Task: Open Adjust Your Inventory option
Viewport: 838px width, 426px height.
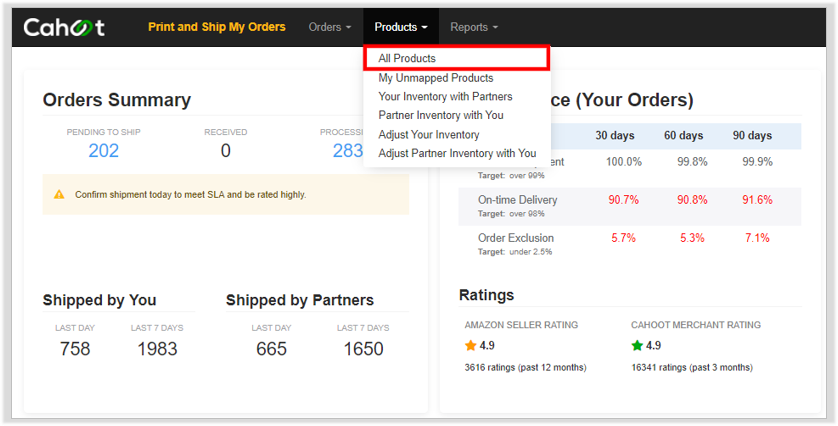Action: (x=429, y=135)
